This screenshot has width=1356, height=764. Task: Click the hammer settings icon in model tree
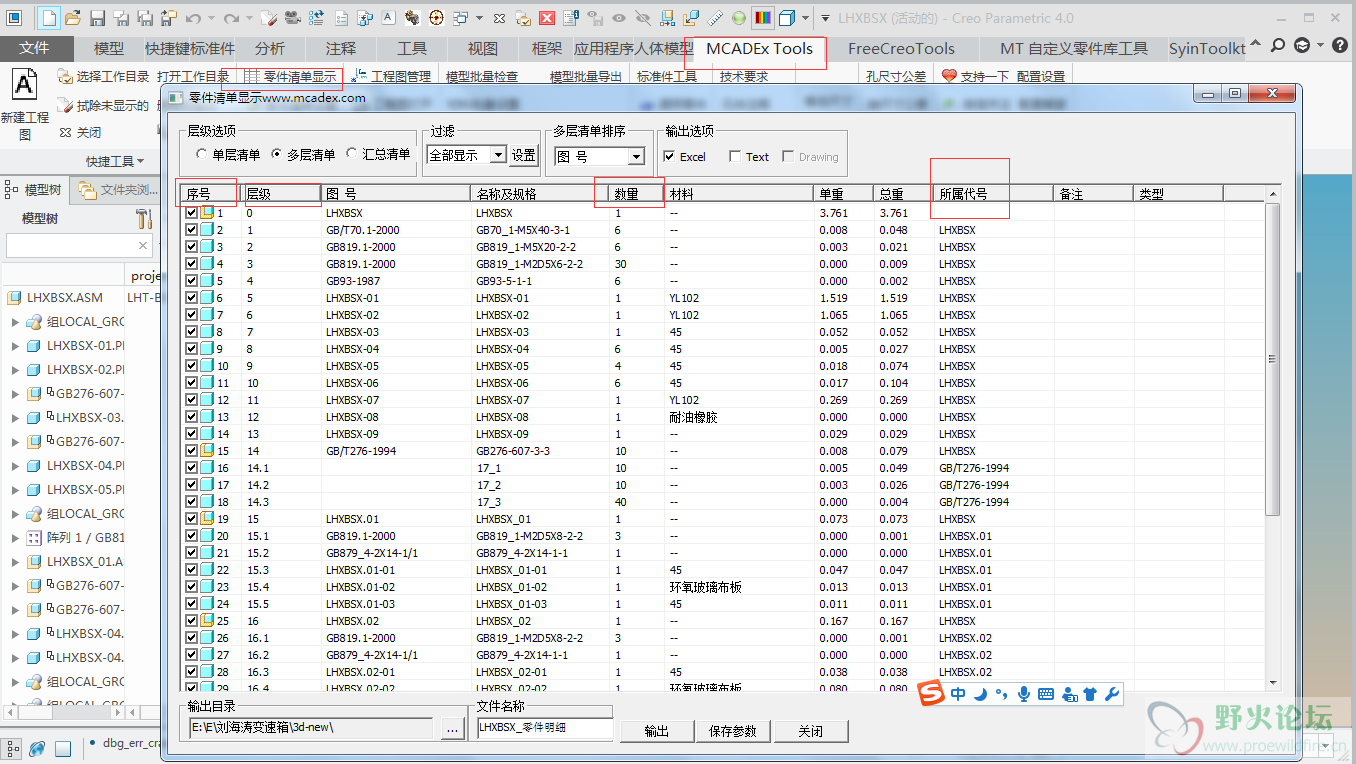click(x=144, y=218)
